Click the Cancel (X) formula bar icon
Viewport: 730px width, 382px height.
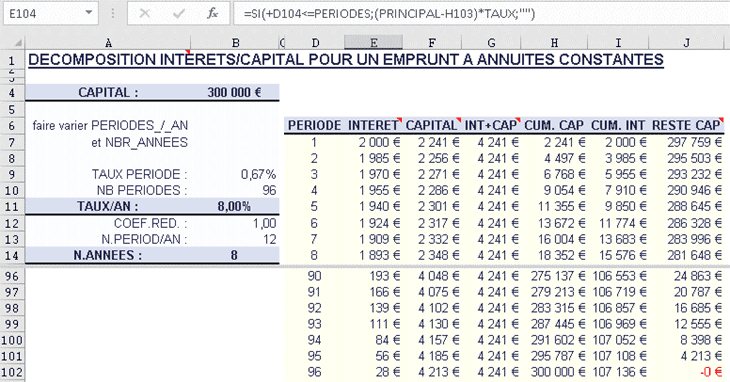144,13
